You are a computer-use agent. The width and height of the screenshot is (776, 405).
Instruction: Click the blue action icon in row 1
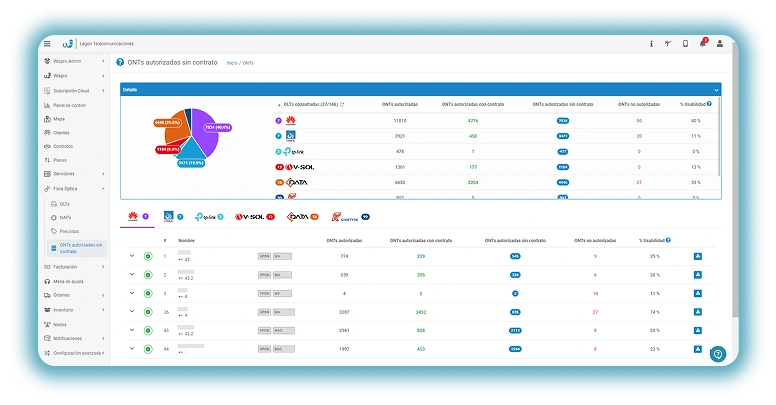click(698, 256)
